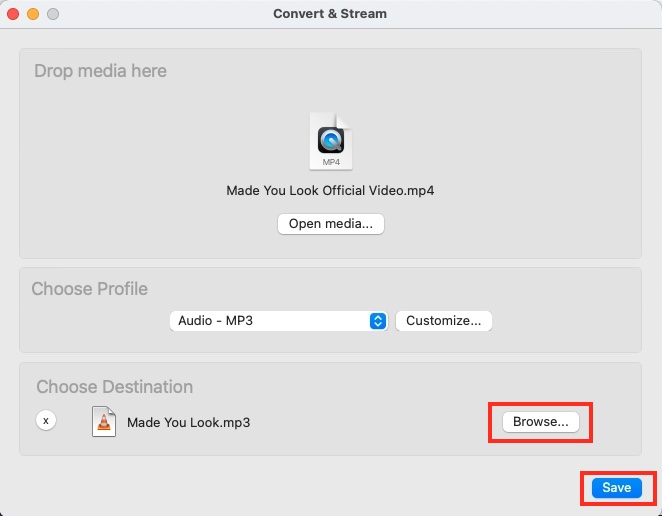Select the Made You Look Official Video.mp4 filename

(330, 190)
